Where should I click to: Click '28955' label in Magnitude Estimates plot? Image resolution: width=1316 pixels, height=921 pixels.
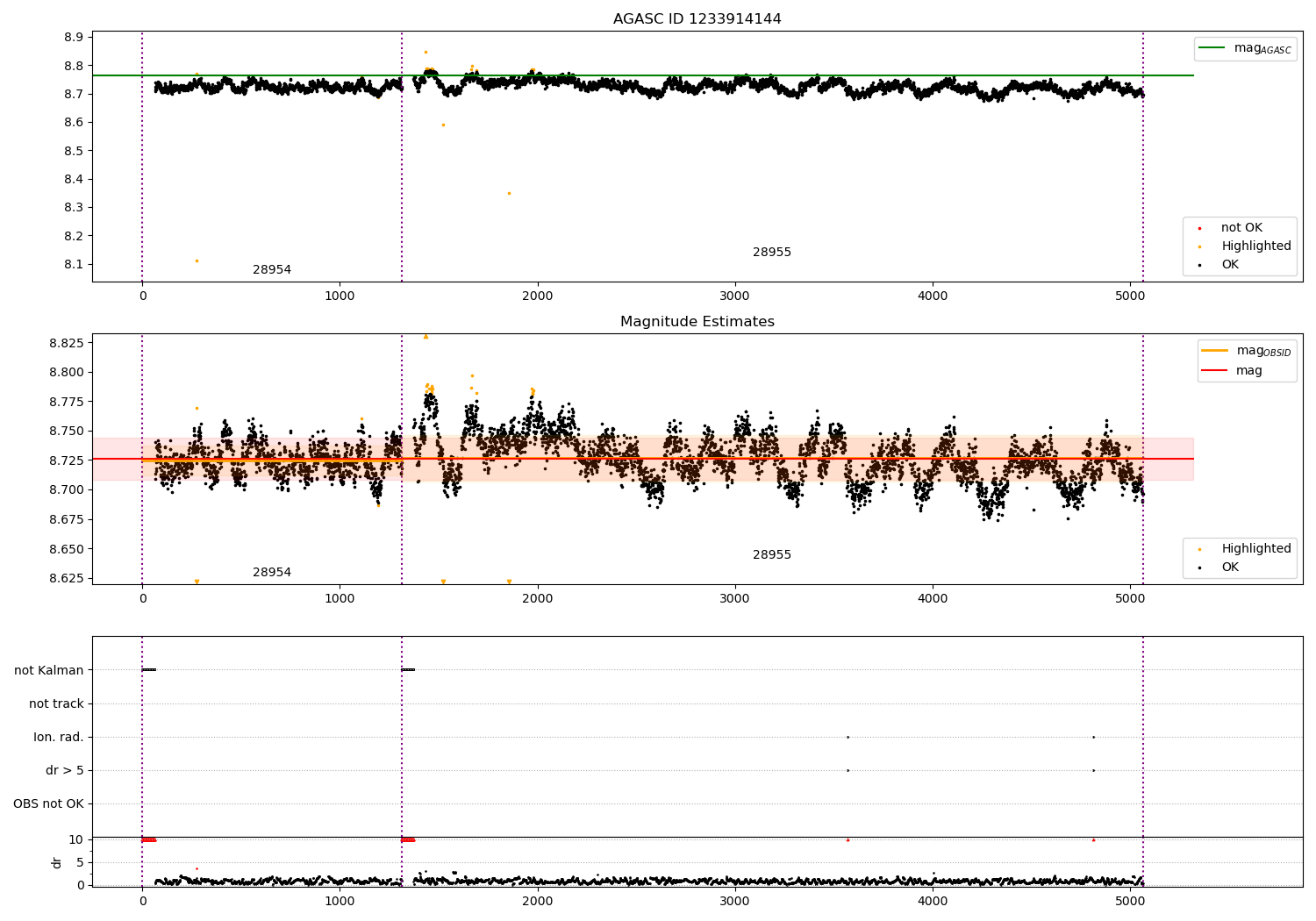click(772, 555)
